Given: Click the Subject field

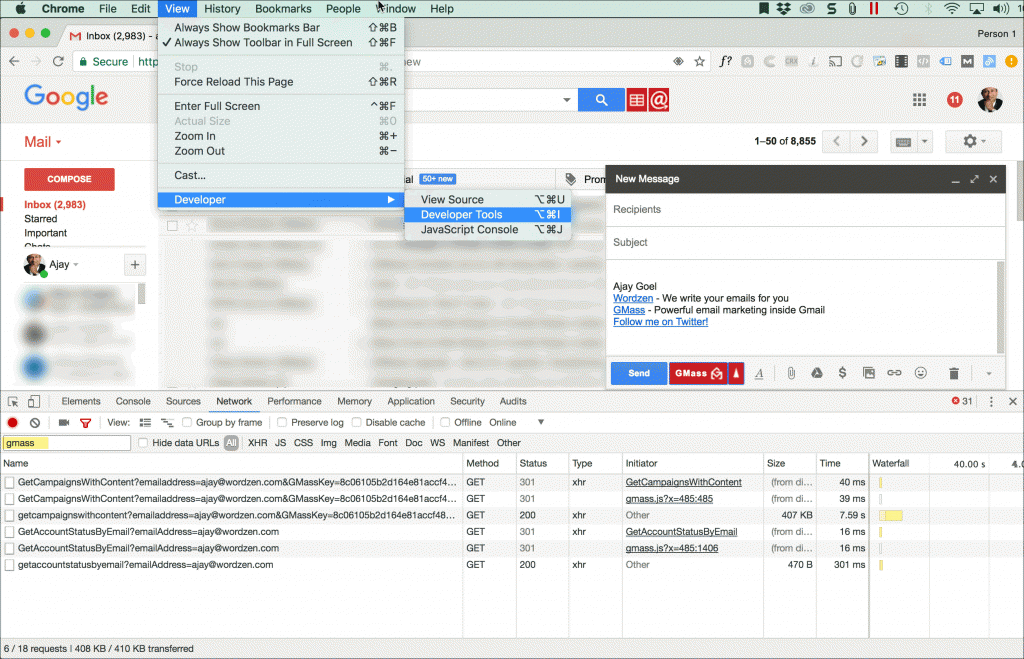Looking at the screenshot, I should [805, 242].
